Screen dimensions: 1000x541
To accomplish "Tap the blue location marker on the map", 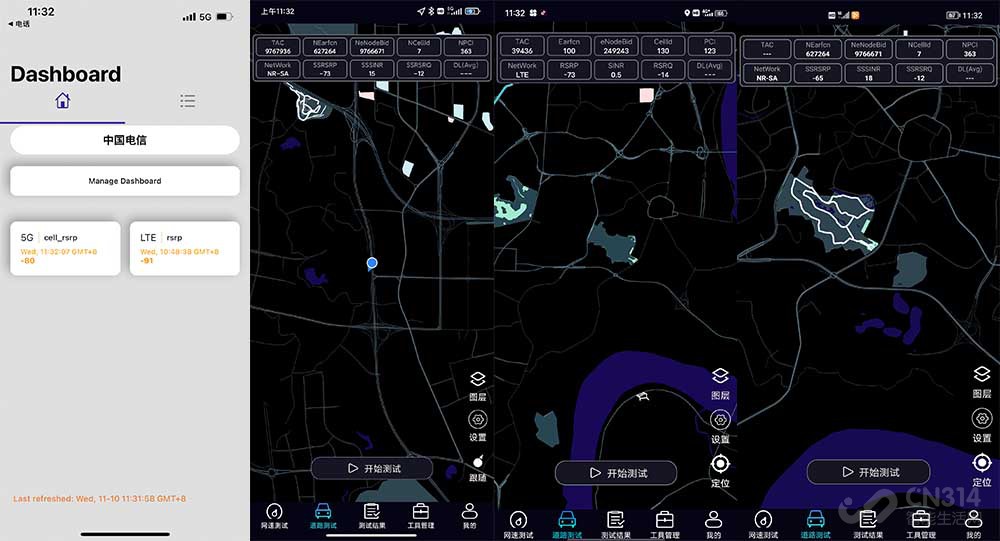I will 372,263.
